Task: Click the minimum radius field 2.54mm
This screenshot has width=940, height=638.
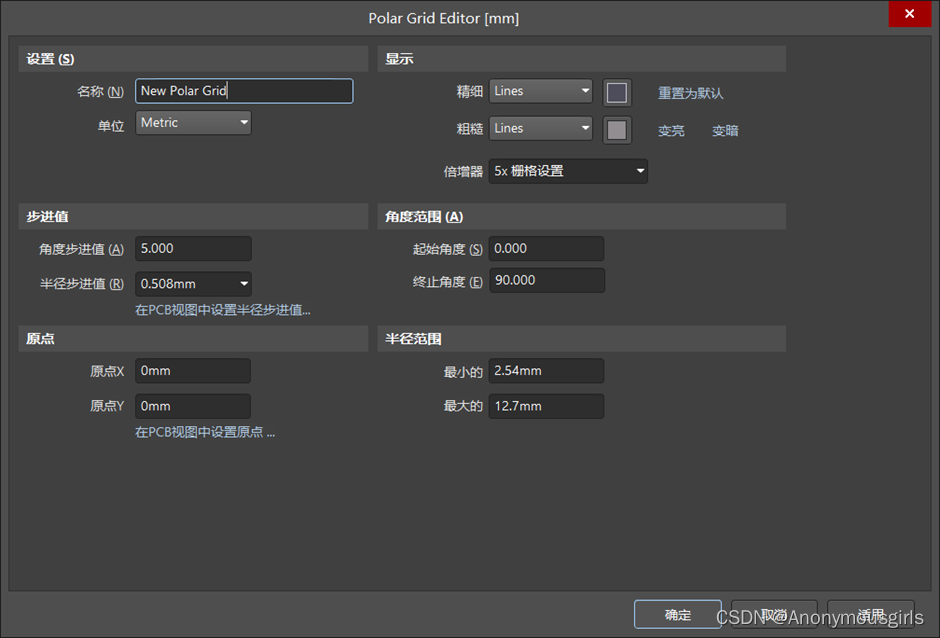Action: click(x=546, y=371)
